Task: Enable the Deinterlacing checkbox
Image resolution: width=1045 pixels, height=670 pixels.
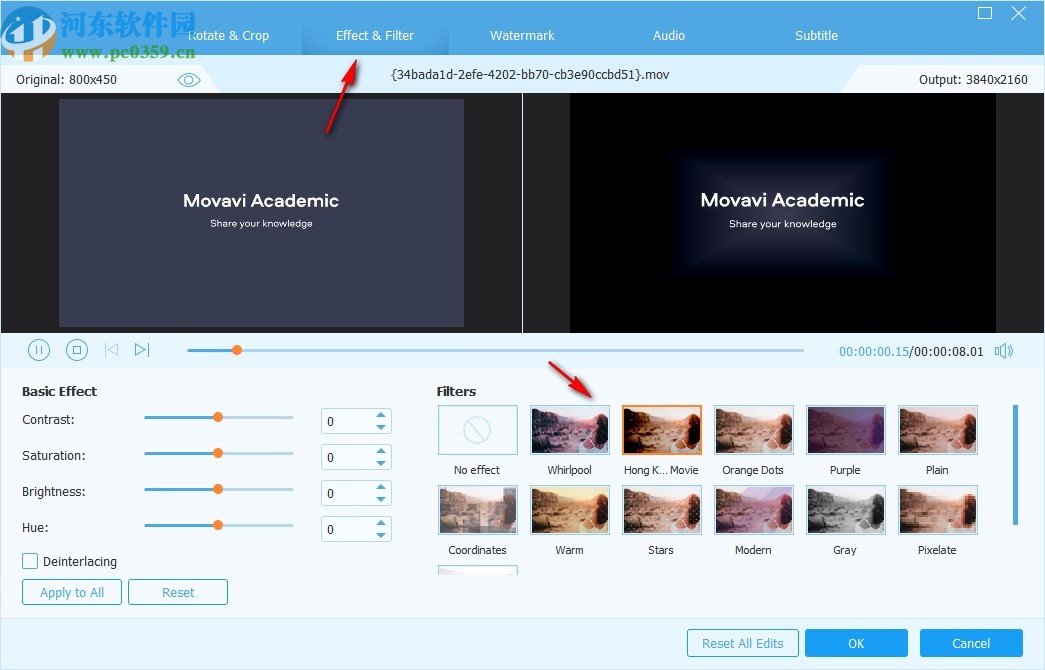Action: tap(30, 561)
